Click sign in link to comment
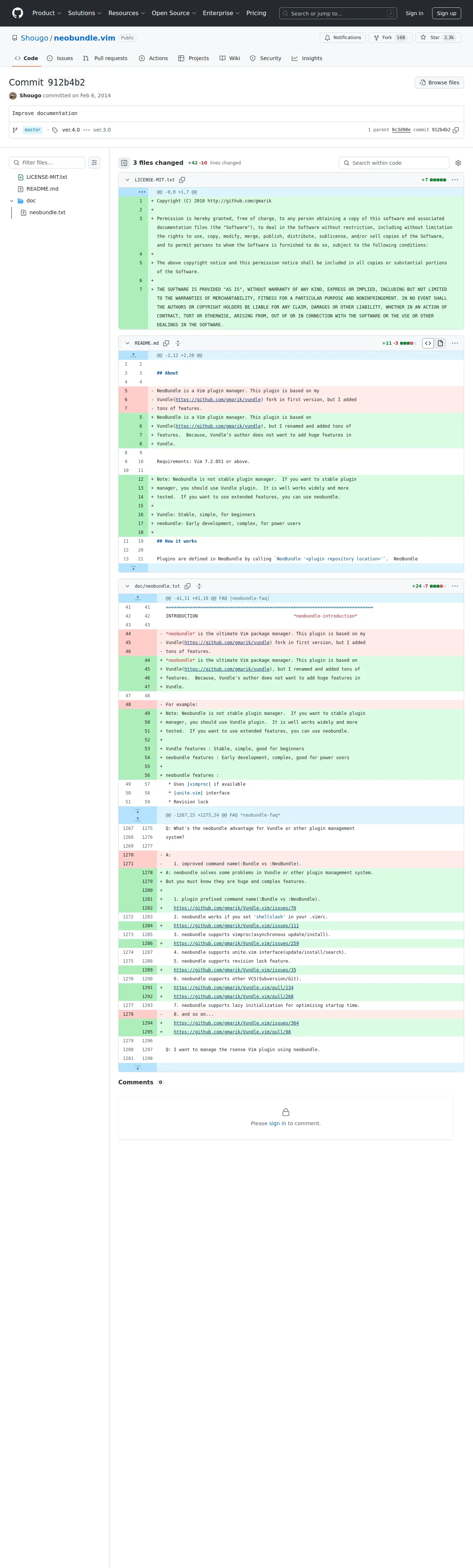Screen dimensions: 473x1568 tap(277, 1124)
